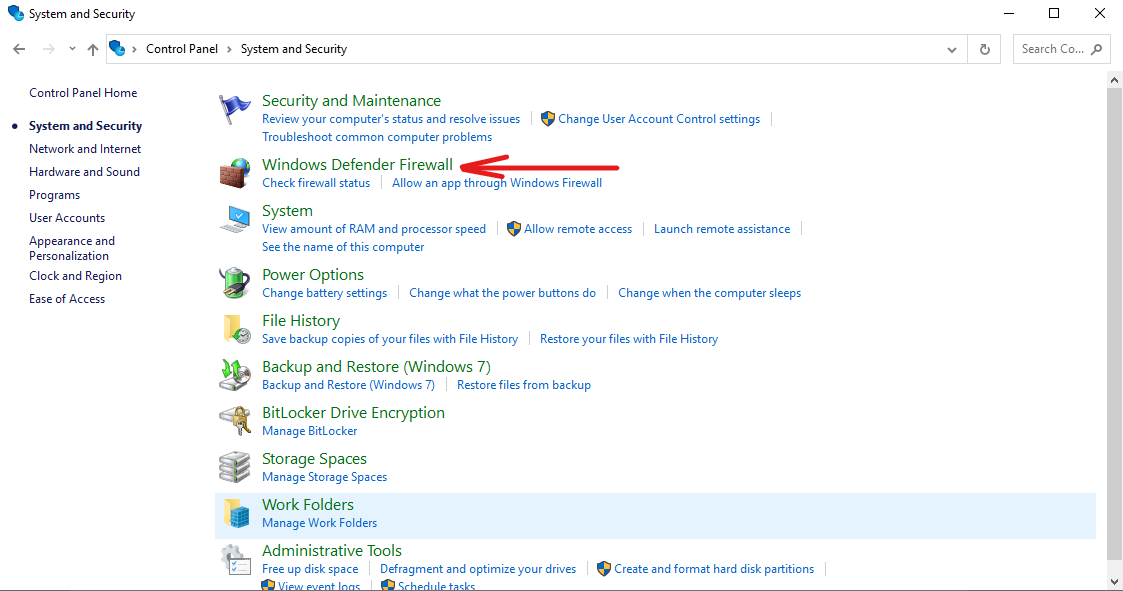Click the Security and Maintenance flag icon
Screen dimensions: 1123x591
coord(235,110)
